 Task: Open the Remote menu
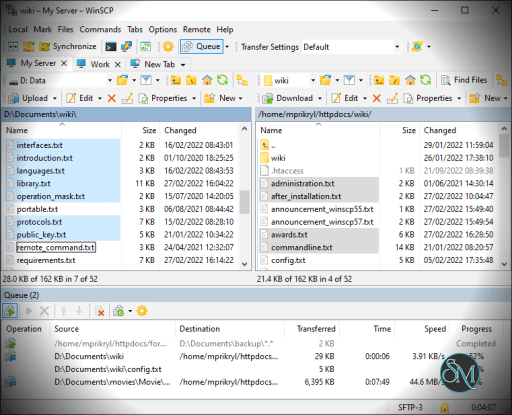click(x=197, y=30)
